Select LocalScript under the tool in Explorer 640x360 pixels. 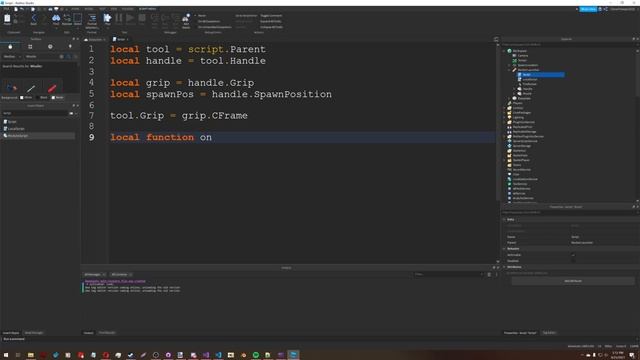click(530, 79)
